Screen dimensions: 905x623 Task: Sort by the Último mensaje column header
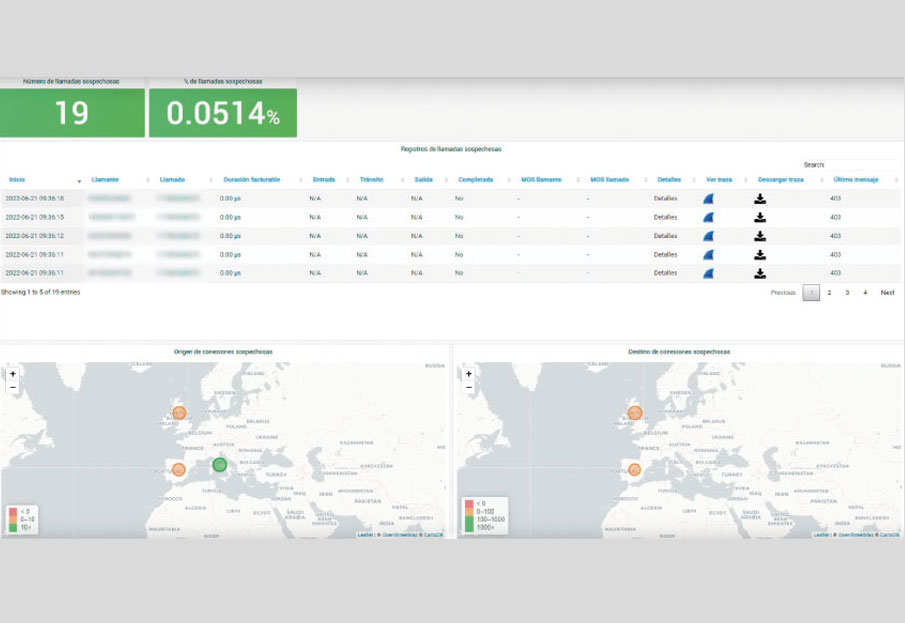(855, 180)
